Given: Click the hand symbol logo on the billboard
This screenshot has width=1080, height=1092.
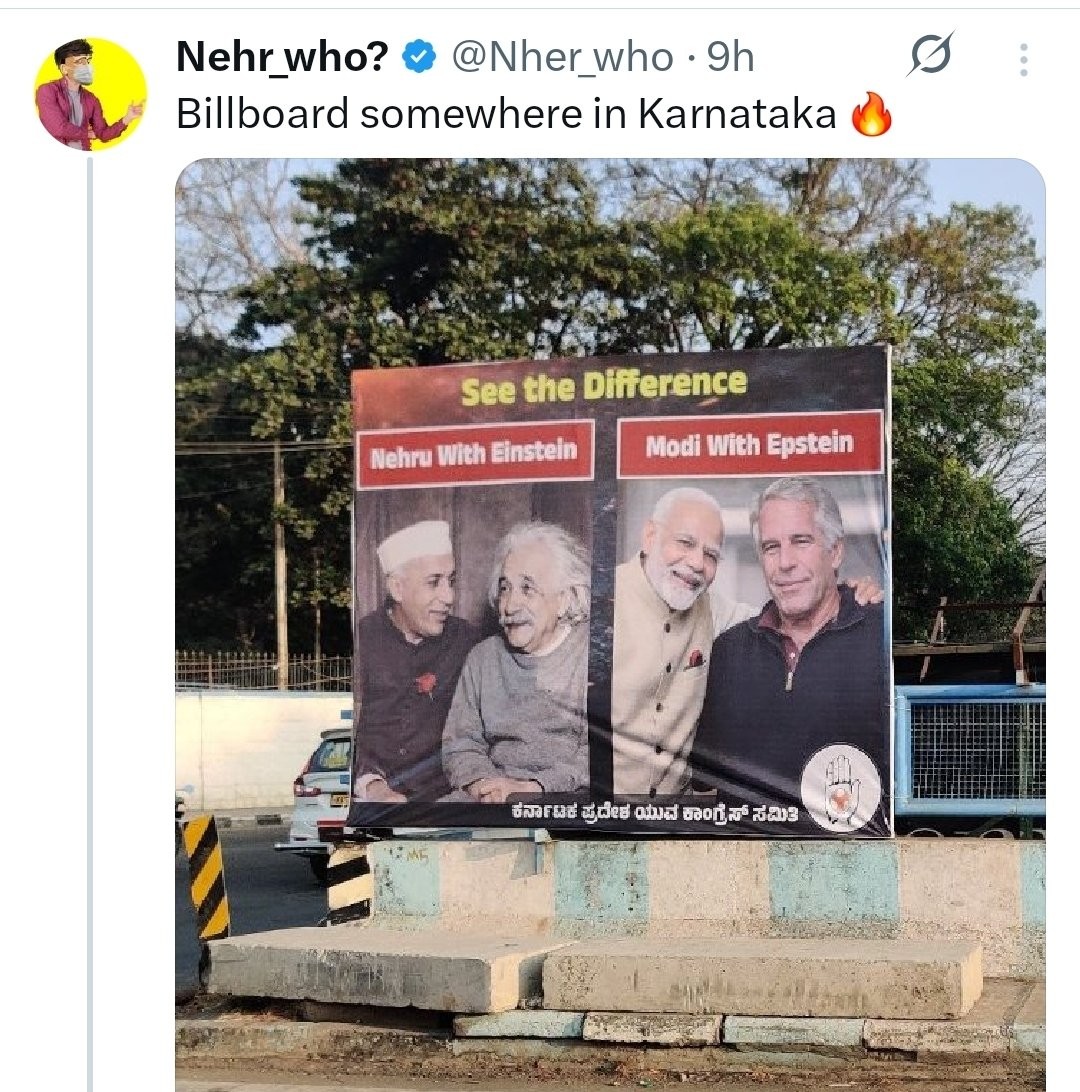Looking at the screenshot, I should (x=840, y=787).
